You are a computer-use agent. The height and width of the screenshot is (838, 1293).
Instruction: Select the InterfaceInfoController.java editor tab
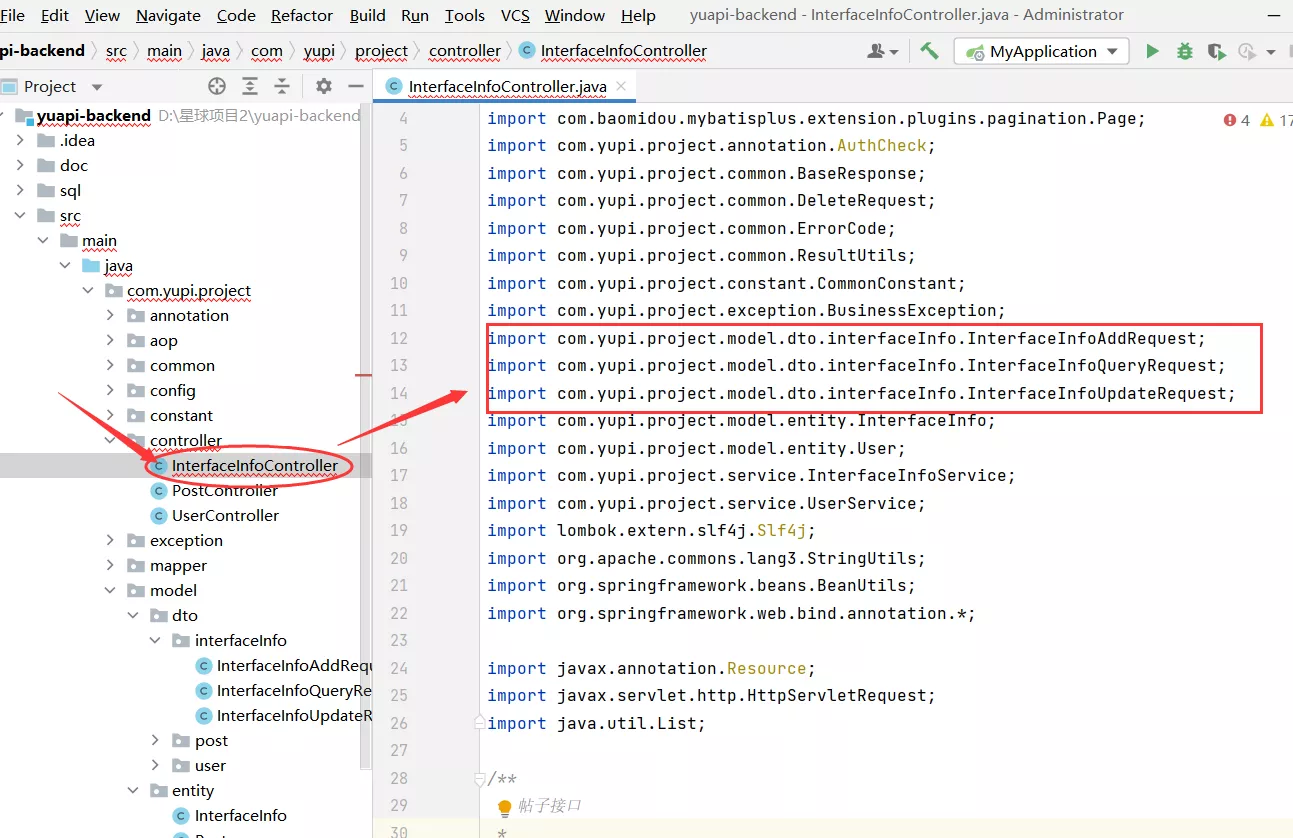506,87
